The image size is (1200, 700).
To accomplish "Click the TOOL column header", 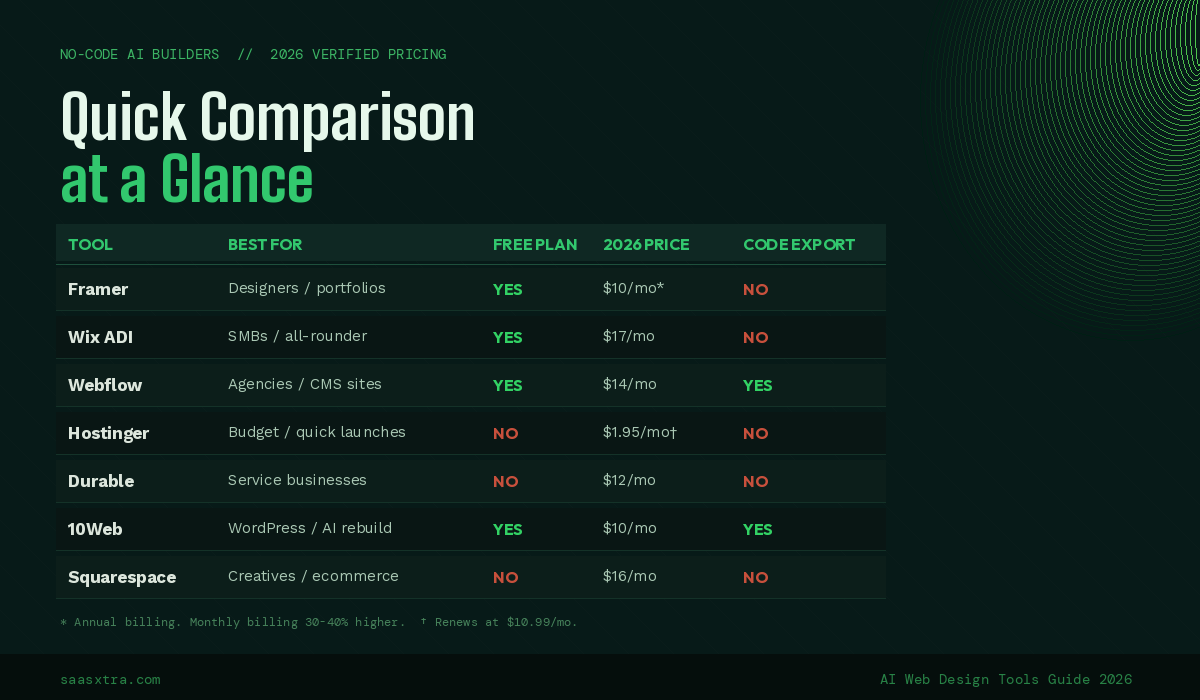I will coord(90,245).
